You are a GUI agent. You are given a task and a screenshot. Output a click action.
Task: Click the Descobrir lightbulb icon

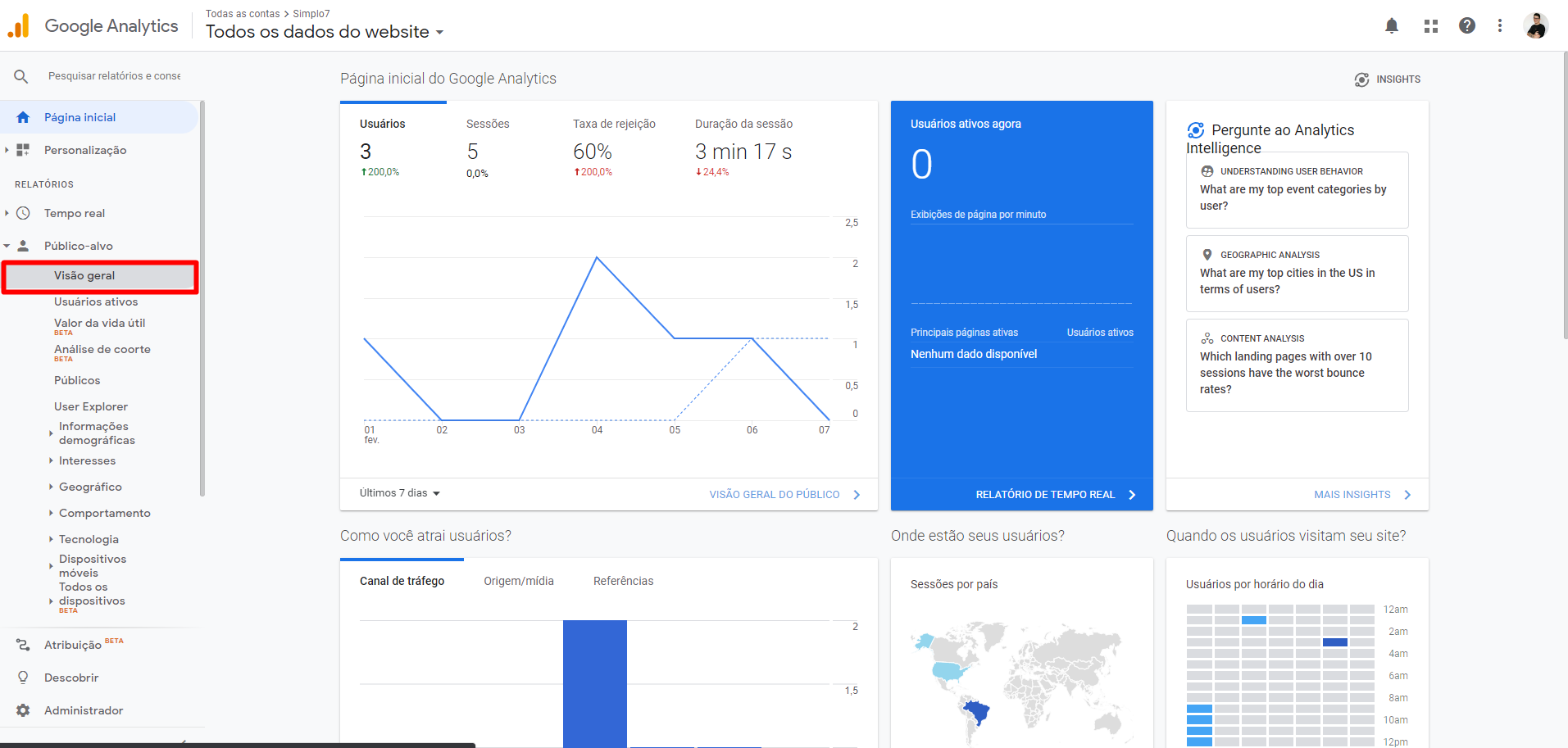pos(23,678)
